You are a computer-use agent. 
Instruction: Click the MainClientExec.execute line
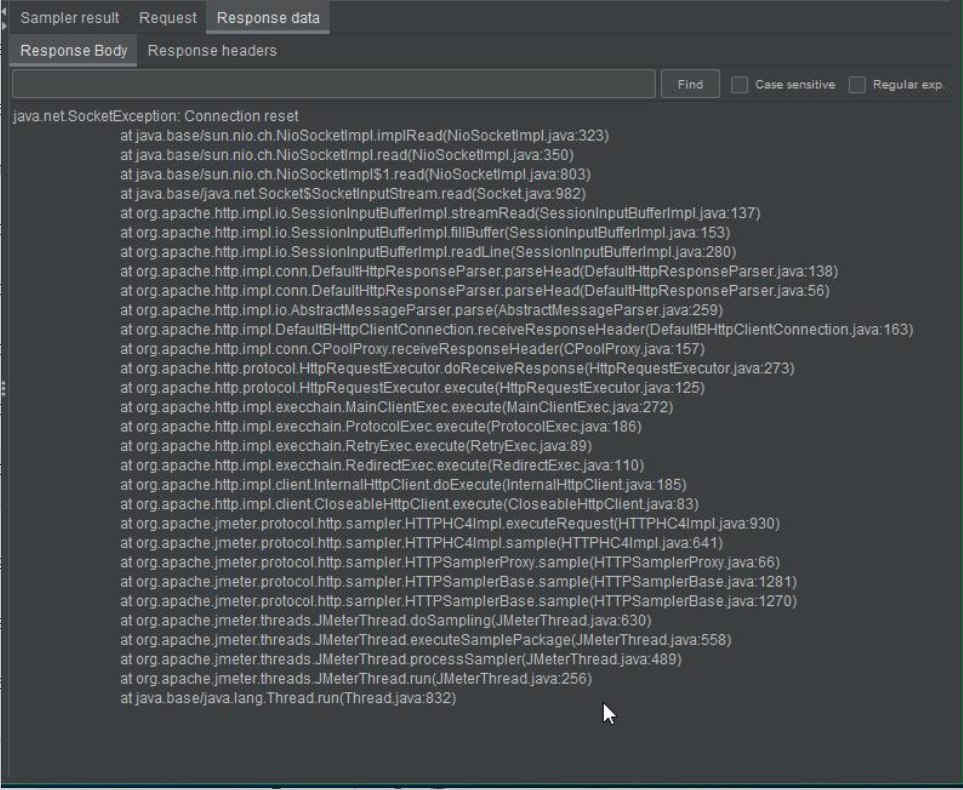pos(397,407)
